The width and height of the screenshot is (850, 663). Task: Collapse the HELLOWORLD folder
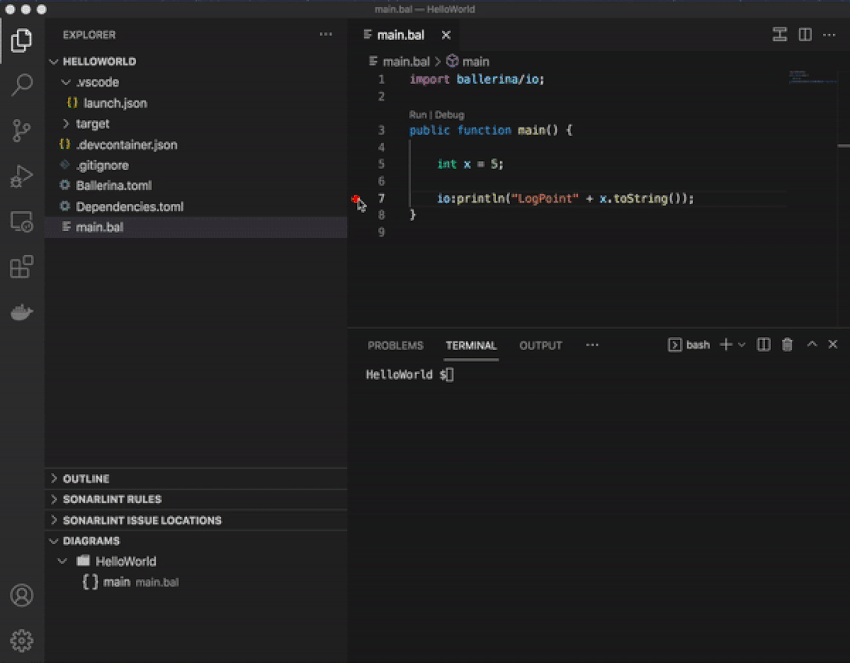pyautogui.click(x=55, y=61)
